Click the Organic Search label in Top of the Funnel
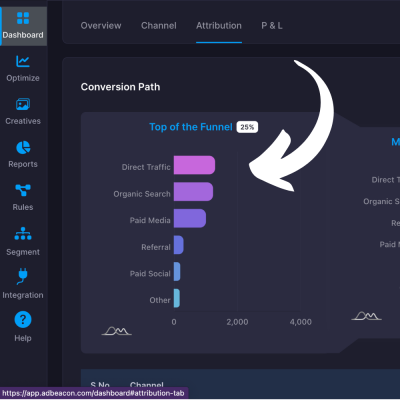The height and width of the screenshot is (400, 400). 142,194
